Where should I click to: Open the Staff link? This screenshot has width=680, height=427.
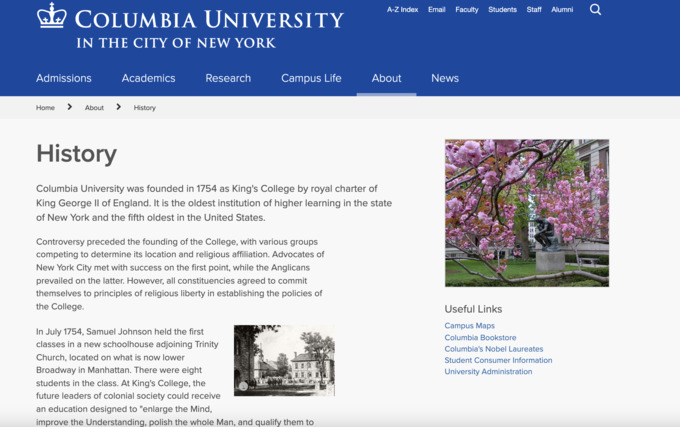(534, 10)
